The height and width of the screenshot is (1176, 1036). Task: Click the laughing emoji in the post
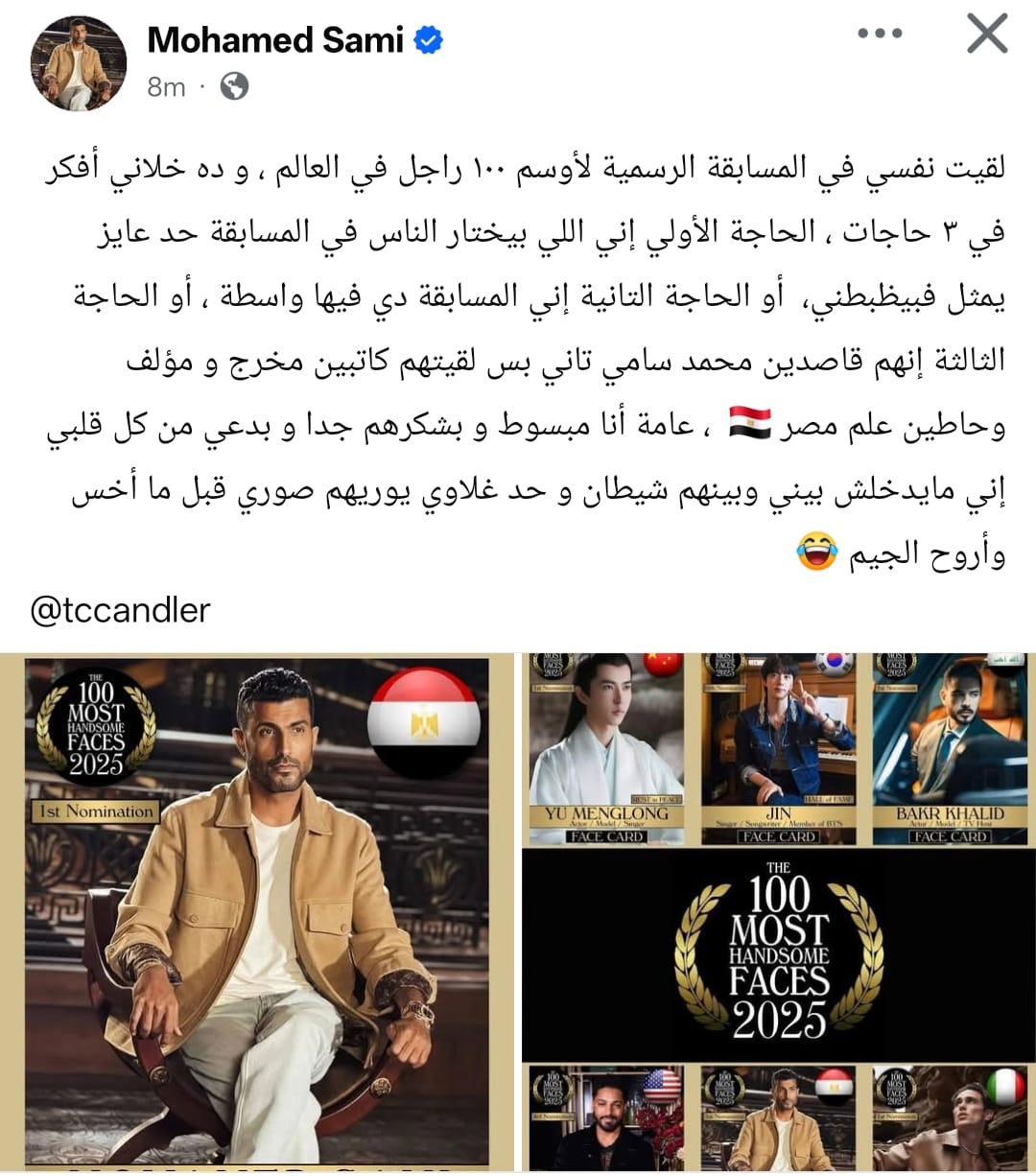[817, 554]
